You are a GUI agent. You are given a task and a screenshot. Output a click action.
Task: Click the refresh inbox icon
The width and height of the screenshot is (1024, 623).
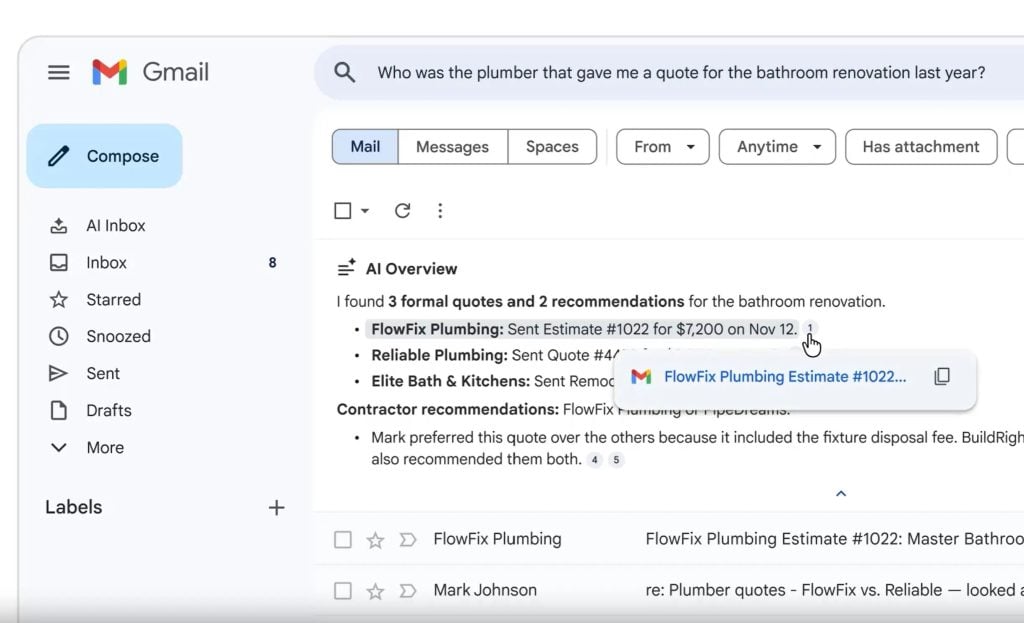402,210
